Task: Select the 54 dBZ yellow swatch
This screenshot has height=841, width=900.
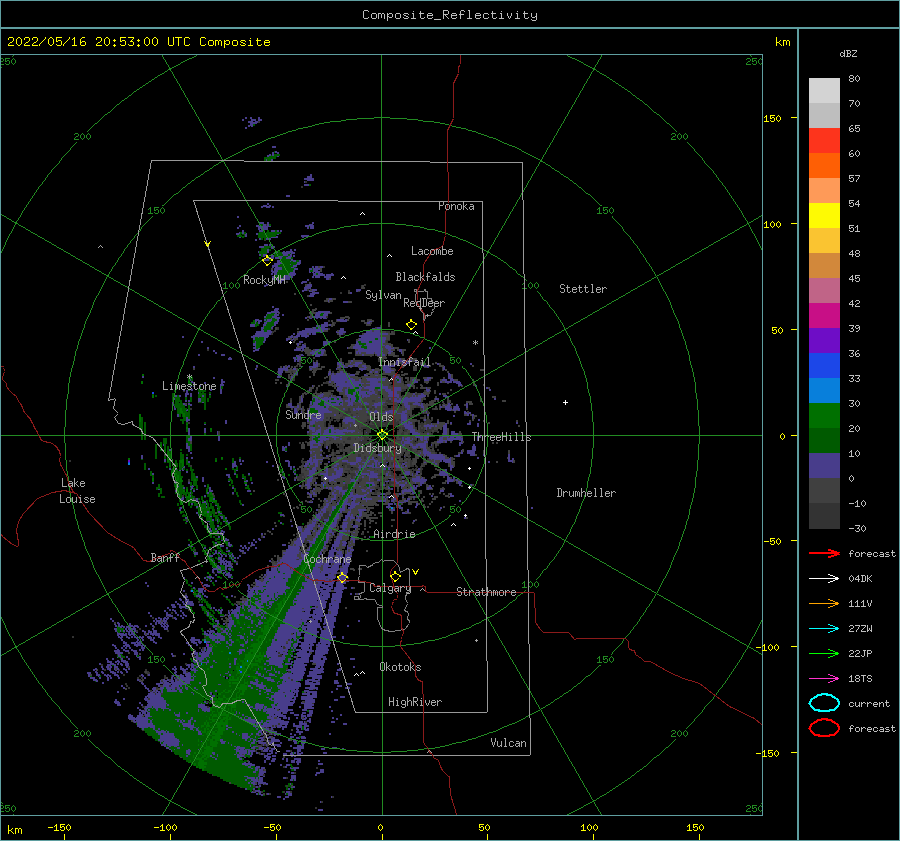Action: (824, 215)
